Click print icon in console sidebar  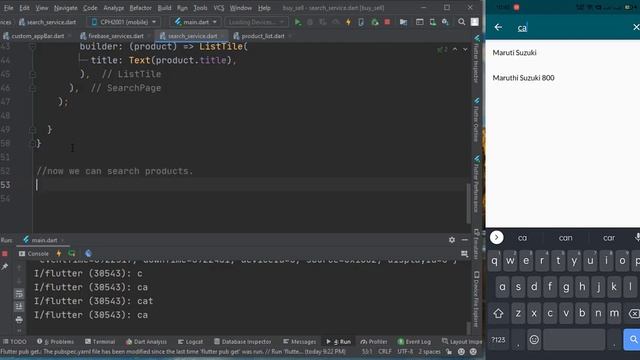(x=19, y=320)
